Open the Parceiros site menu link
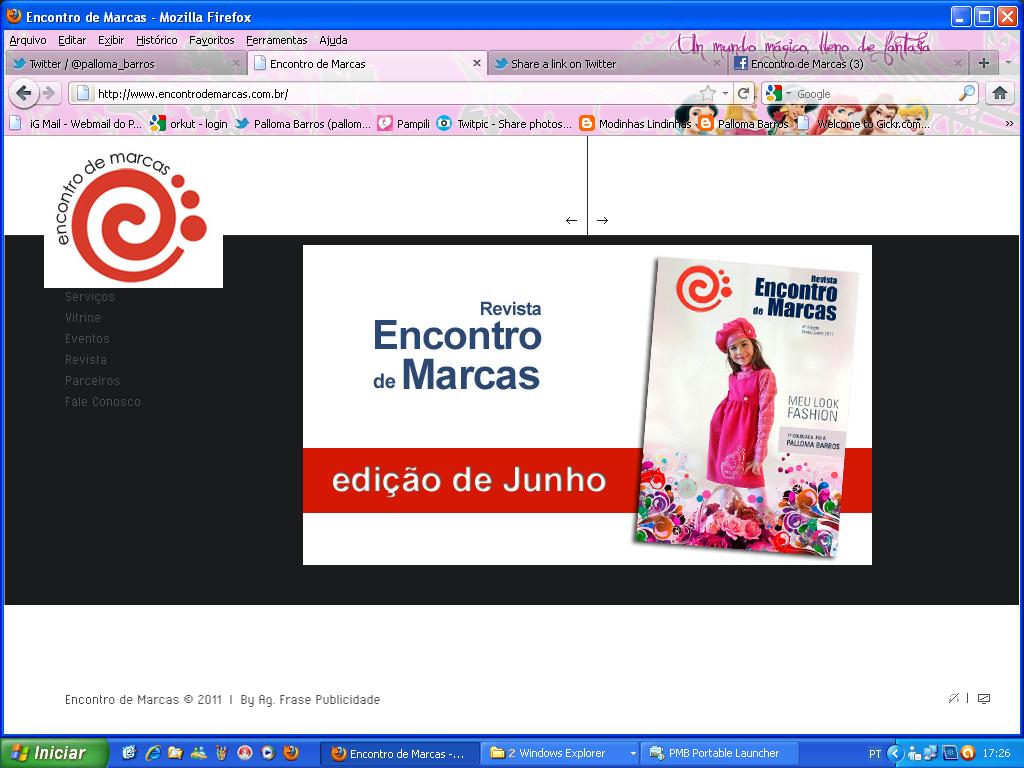The height and width of the screenshot is (768, 1024). [x=92, y=380]
